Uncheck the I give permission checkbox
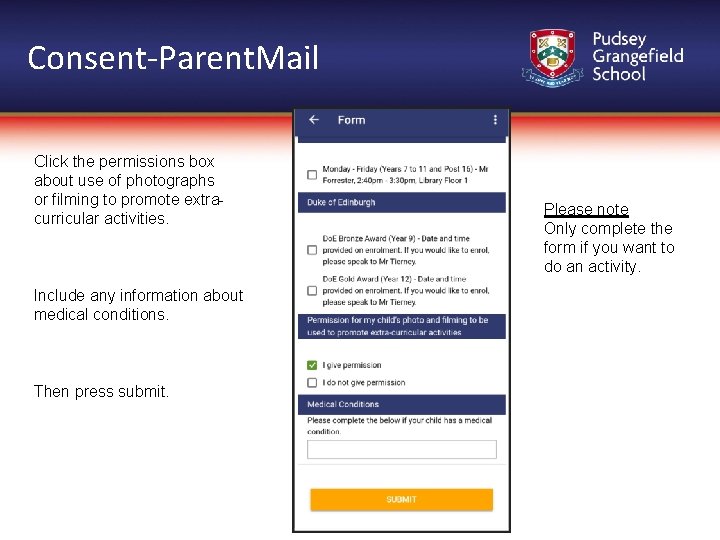The image size is (720, 540). point(312,365)
